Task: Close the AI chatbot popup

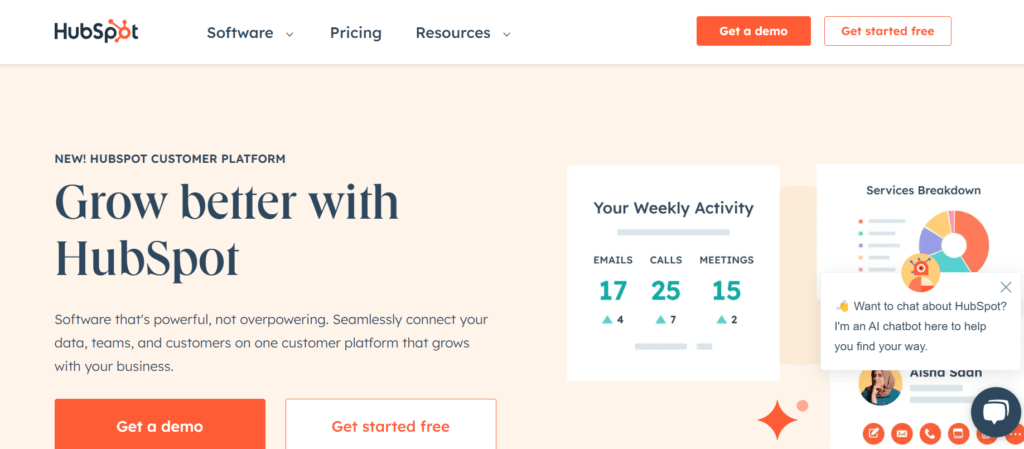Action: pos(1006,286)
